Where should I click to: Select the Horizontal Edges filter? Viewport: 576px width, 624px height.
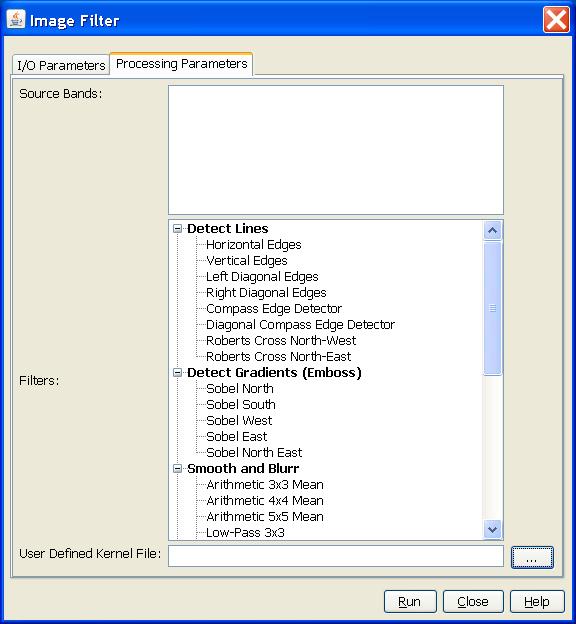254,244
